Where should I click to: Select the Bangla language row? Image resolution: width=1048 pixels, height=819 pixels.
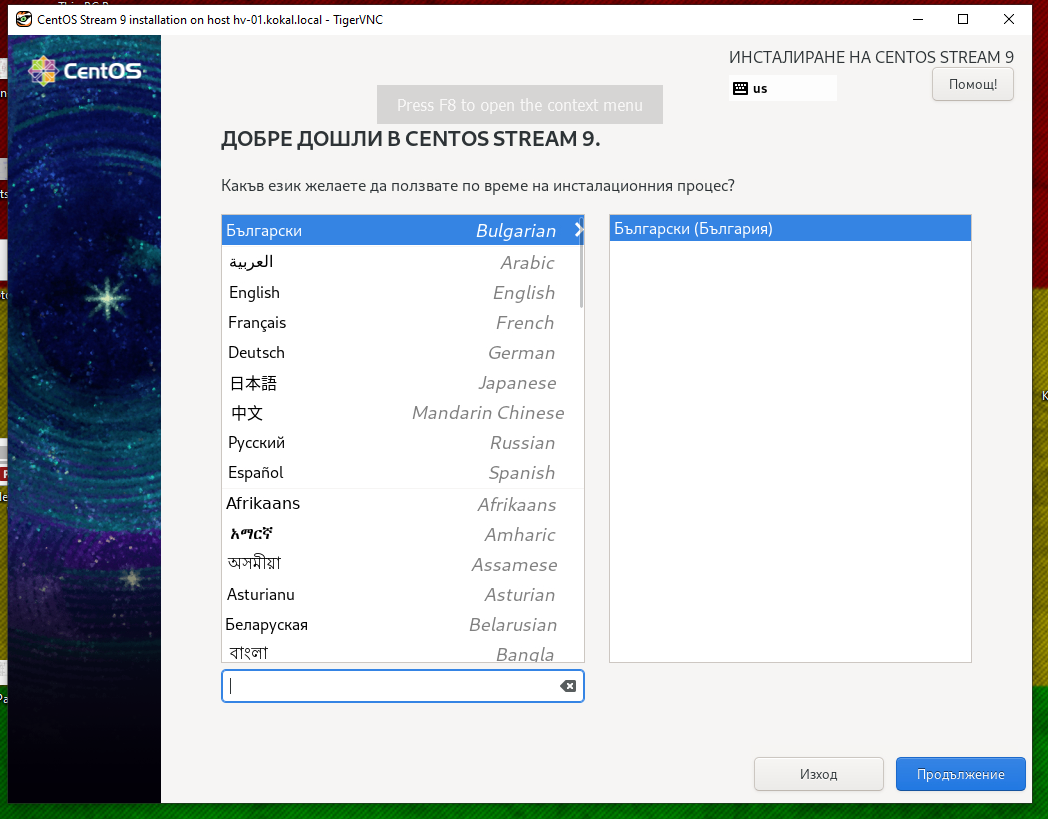pyautogui.click(x=402, y=651)
